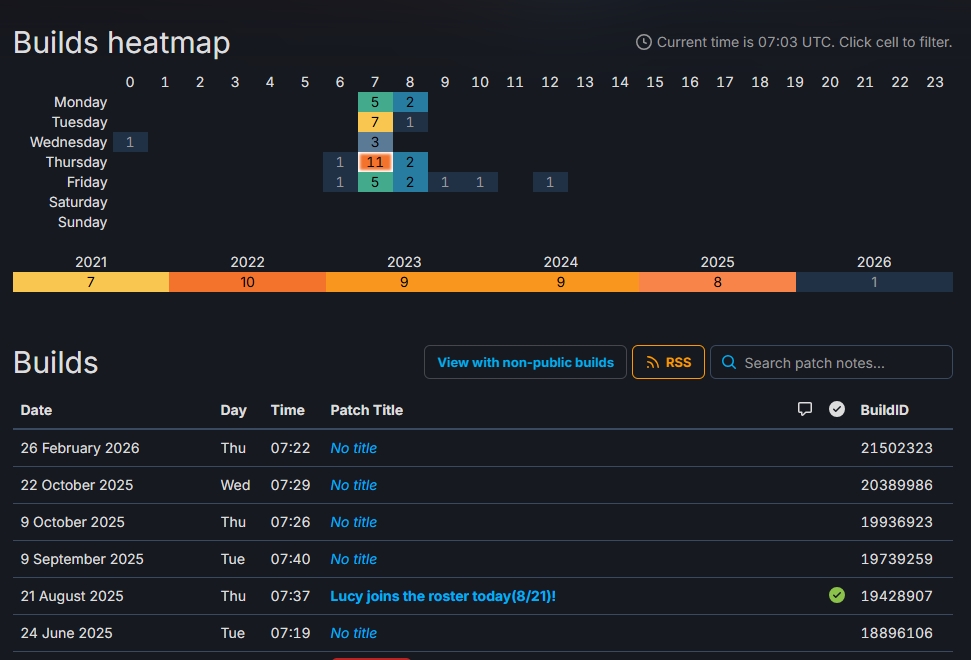Click the magnifier icon in search box
971x660 pixels.
pyautogui.click(x=729, y=362)
